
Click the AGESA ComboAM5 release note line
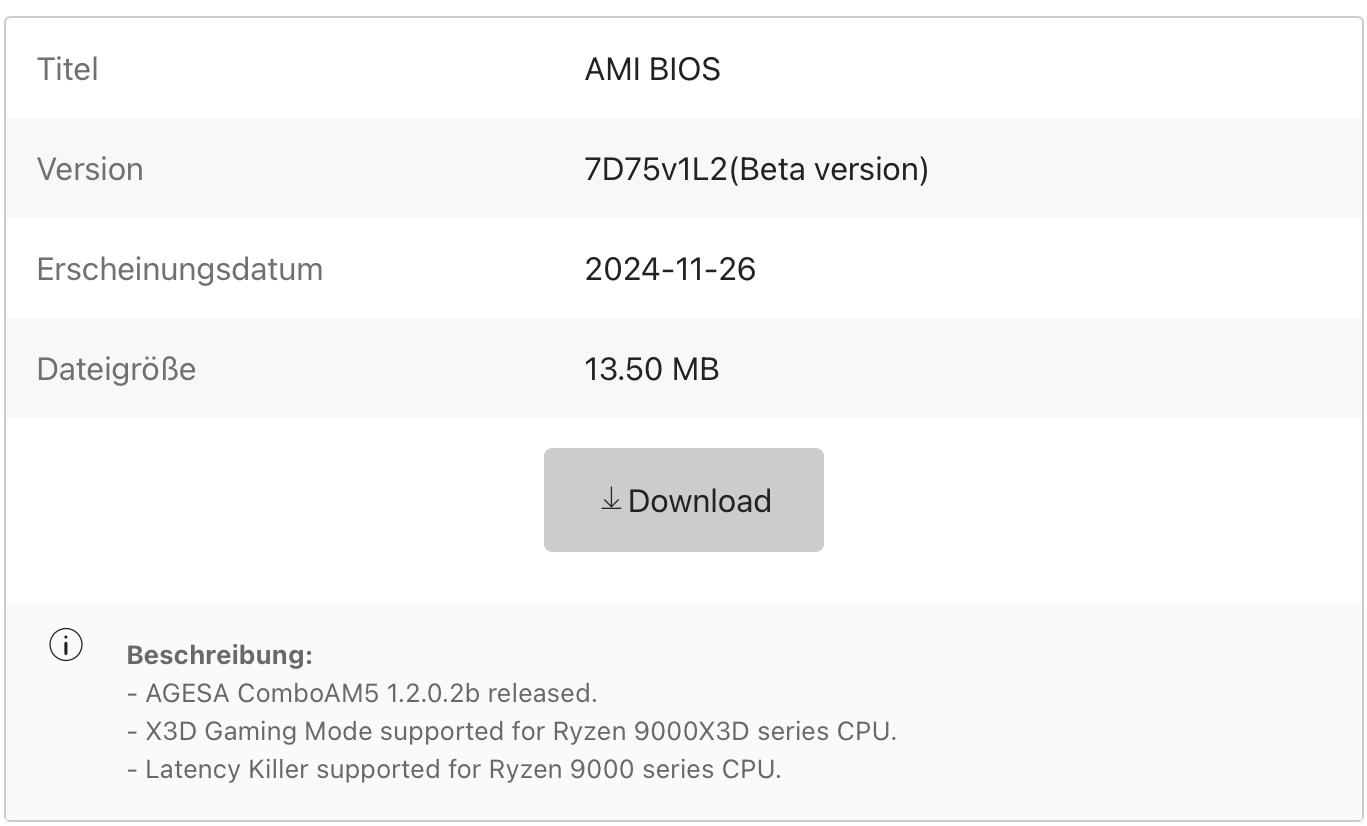[362, 693]
